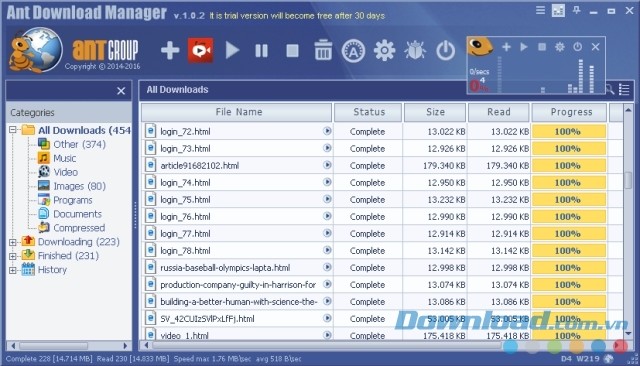Click the arrow button on russia-baseball-olympics-lapta.html row

(327, 267)
